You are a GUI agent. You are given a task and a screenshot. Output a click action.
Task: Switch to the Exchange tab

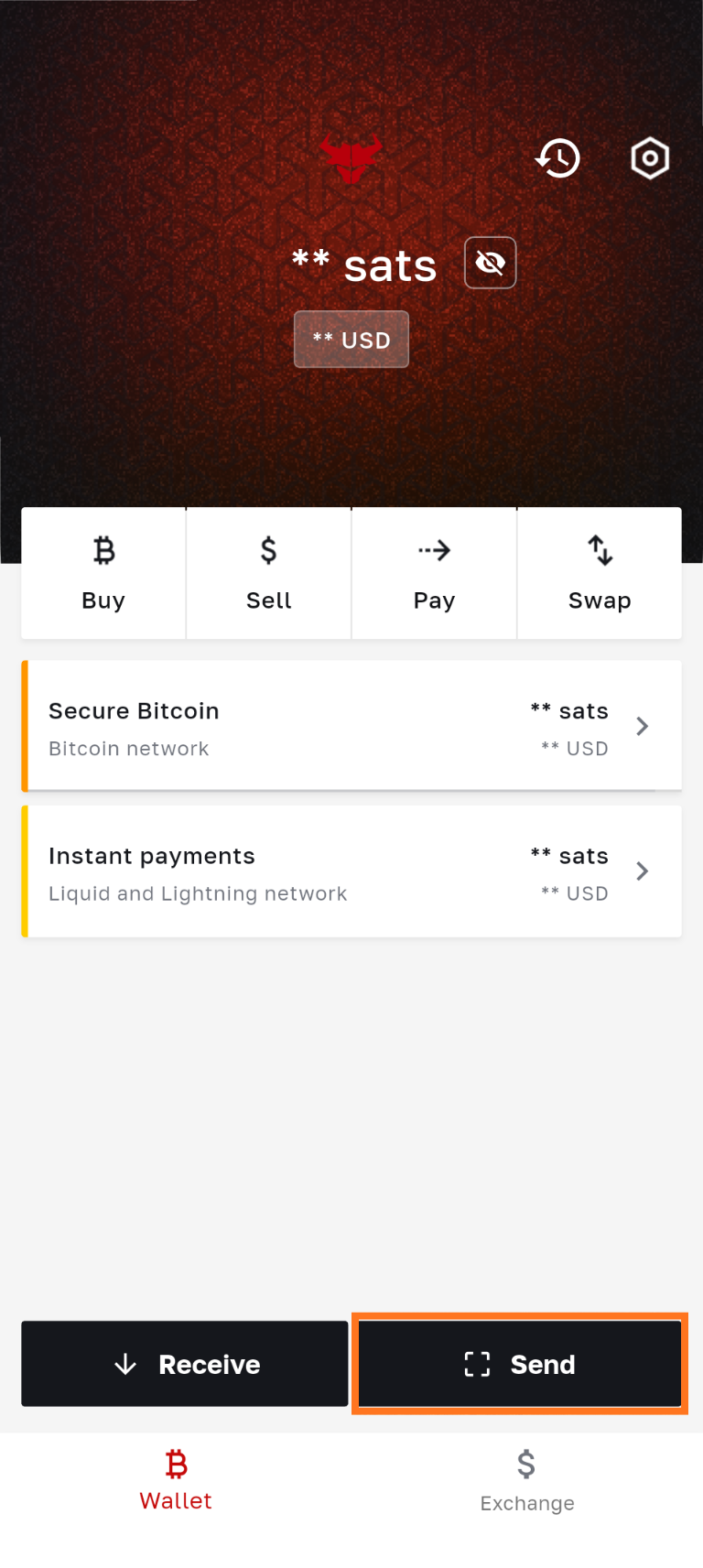(x=527, y=1479)
